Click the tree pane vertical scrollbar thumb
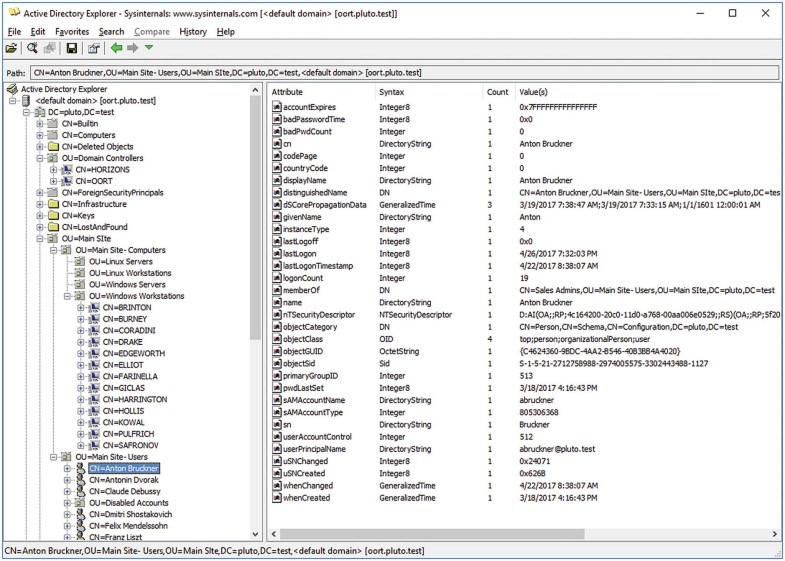 (255, 218)
